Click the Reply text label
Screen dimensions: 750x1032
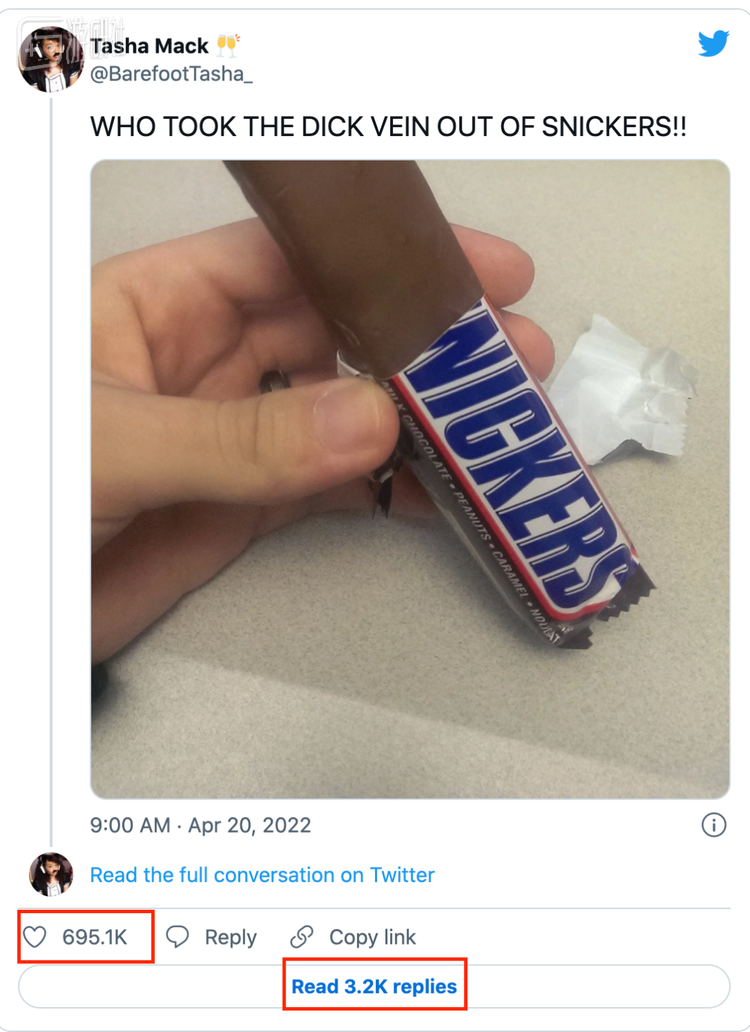tap(230, 937)
